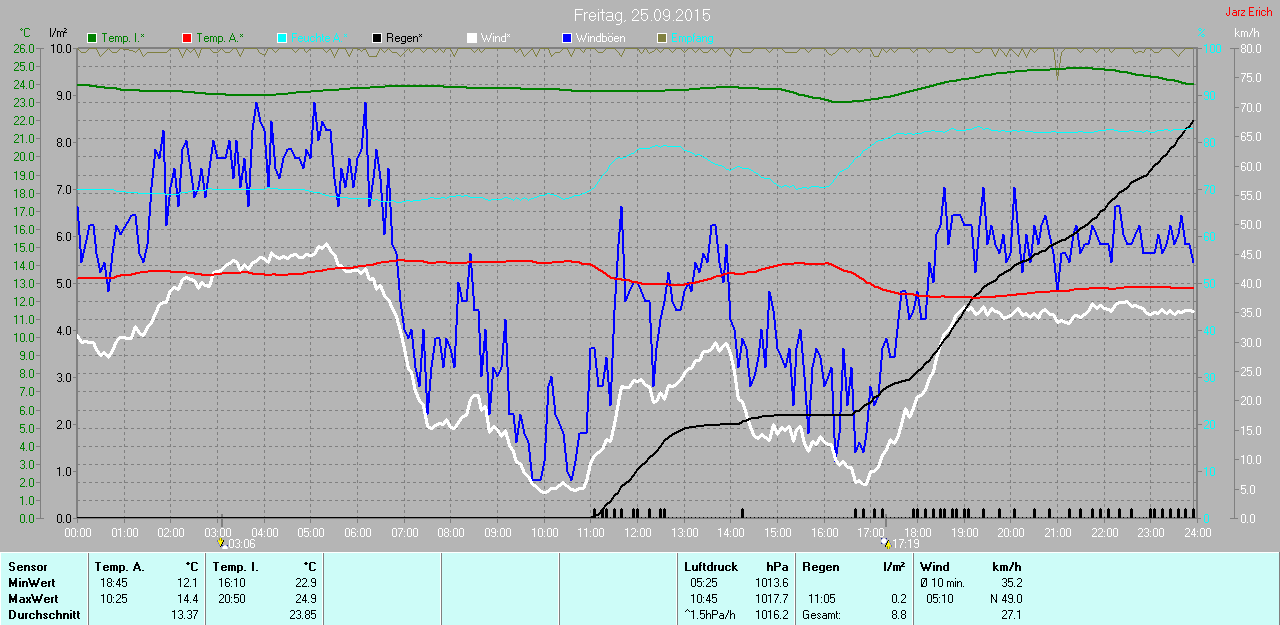Click the marker icon at 17:19
This screenshot has width=1280, height=625.
[886, 543]
